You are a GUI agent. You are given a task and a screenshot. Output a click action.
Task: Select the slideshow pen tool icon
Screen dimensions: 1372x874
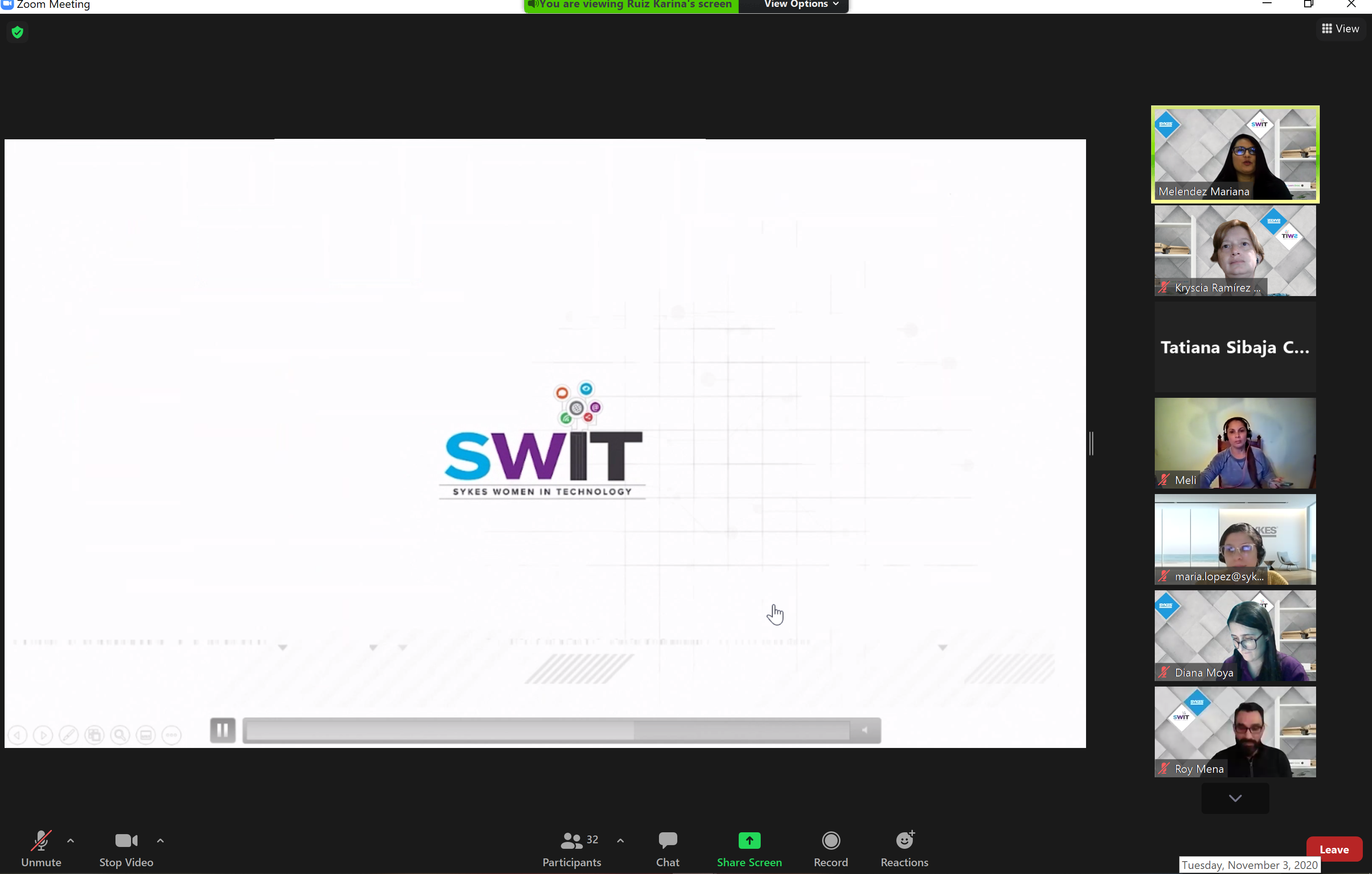click(69, 735)
